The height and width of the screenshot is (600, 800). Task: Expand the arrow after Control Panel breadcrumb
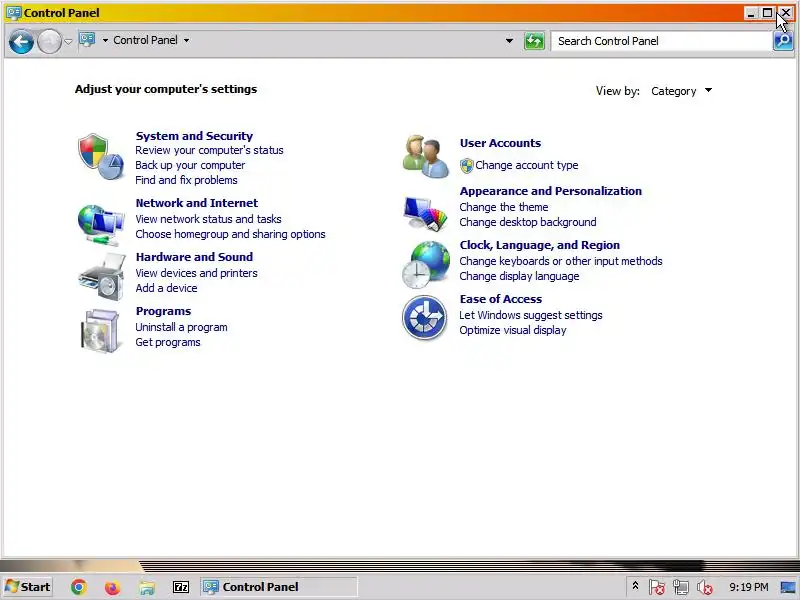186,40
